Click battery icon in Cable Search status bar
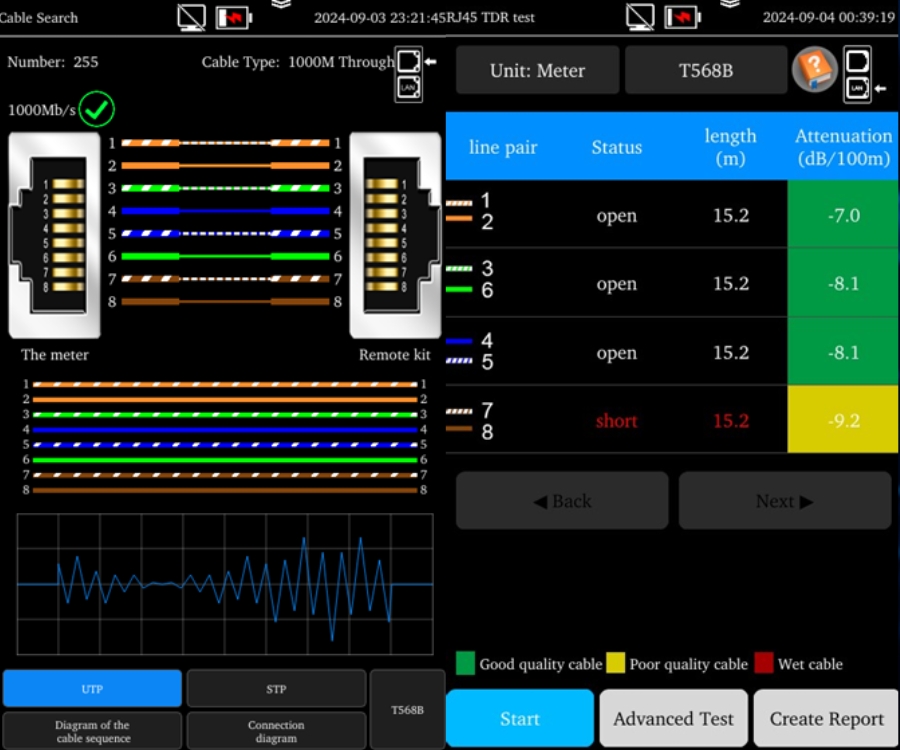Screen dimensions: 900x750 (x=233, y=17)
